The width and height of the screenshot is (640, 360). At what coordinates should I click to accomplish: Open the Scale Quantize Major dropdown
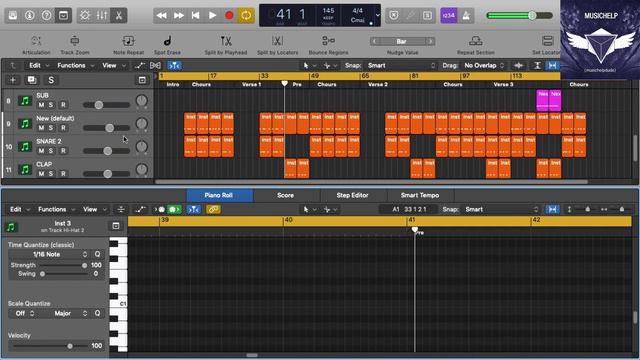[x=65, y=313]
